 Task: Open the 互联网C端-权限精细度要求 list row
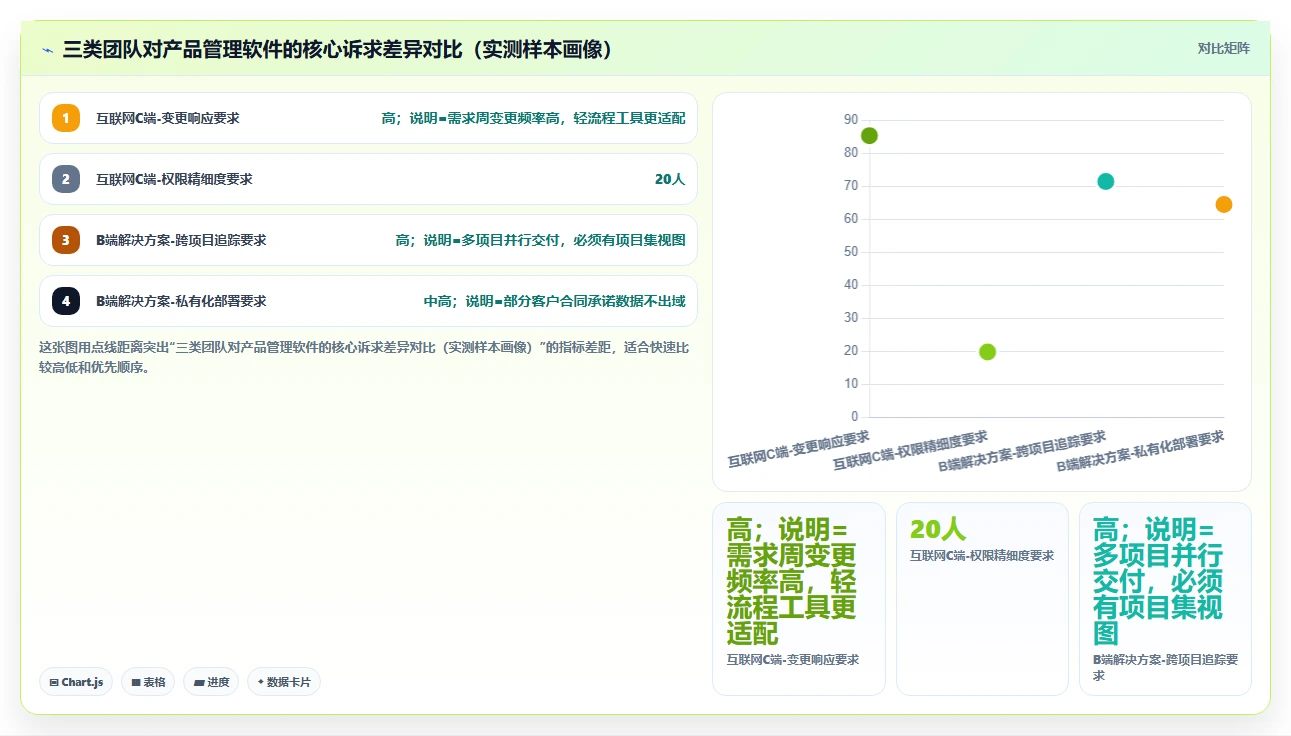tap(368, 179)
